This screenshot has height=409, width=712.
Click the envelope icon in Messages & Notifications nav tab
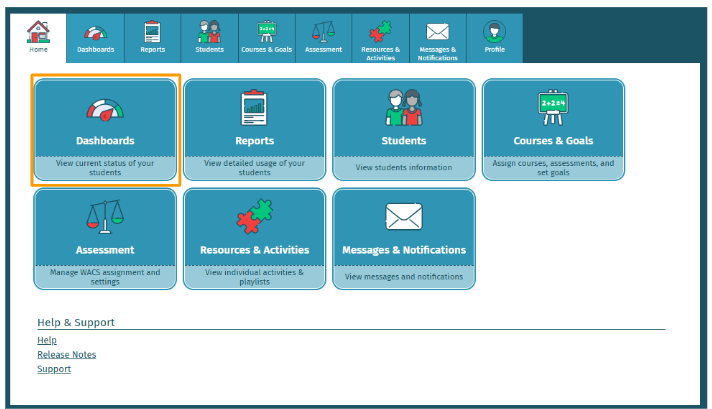point(437,32)
